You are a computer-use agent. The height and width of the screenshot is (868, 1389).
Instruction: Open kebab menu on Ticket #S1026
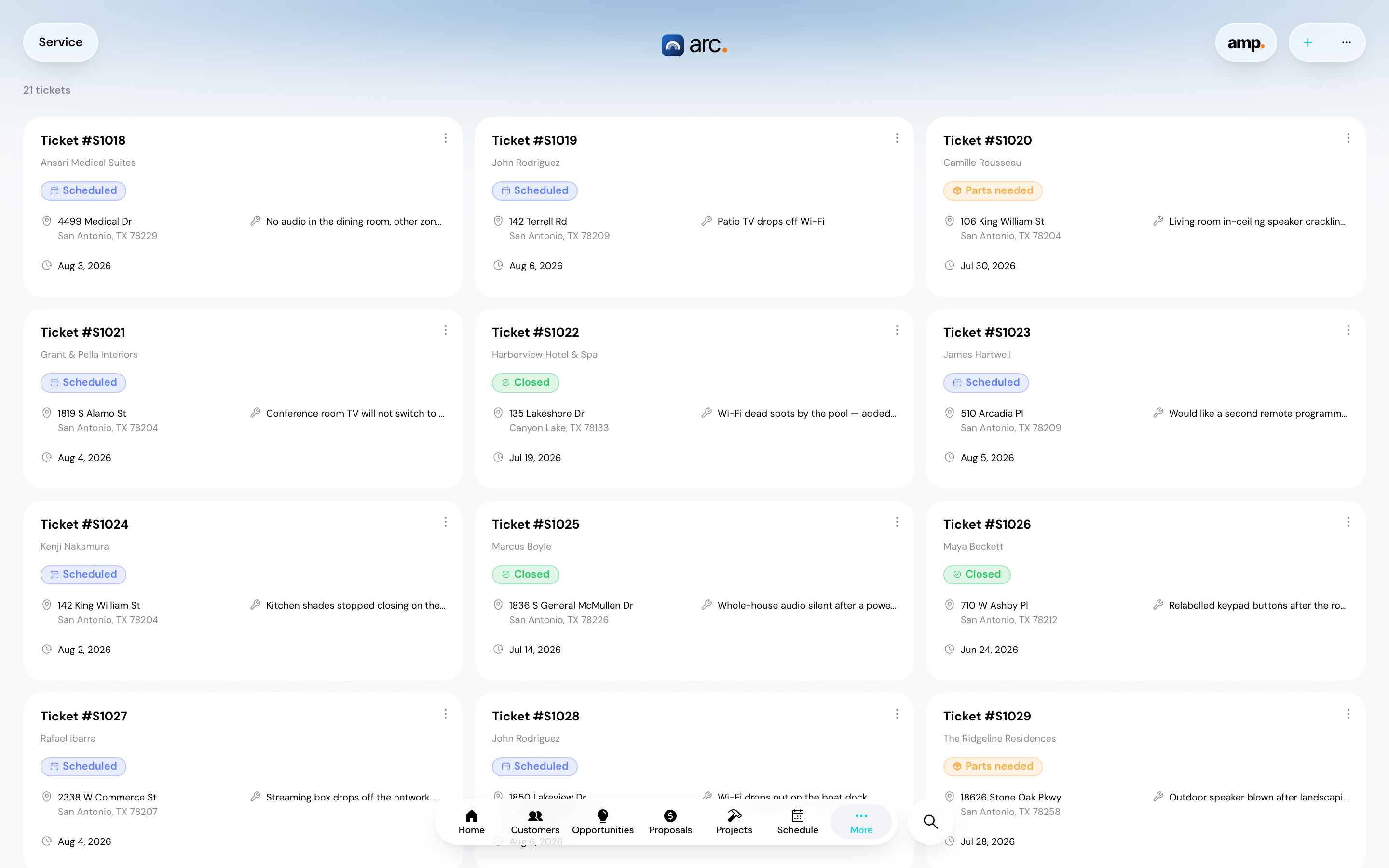pyautogui.click(x=1348, y=522)
